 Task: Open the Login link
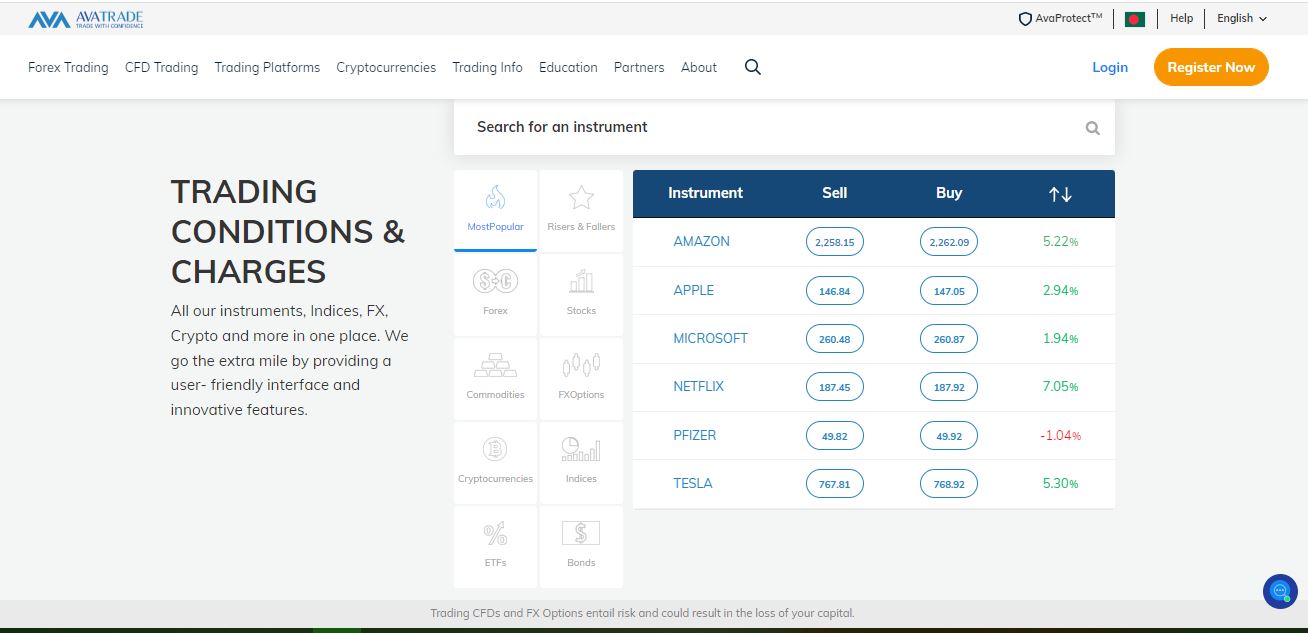click(1110, 67)
